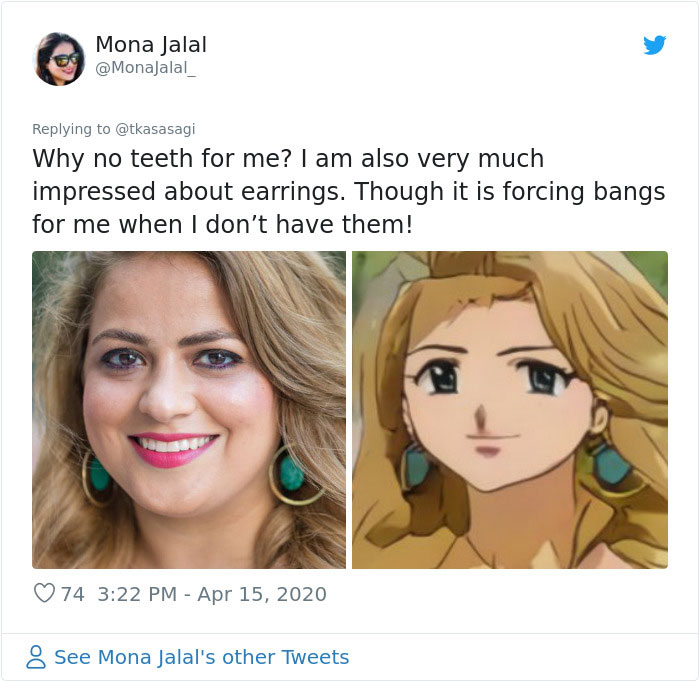Viewport: 700px width, 682px height.
Task: Click the blue Twitter bird logo
Action: coord(654,45)
